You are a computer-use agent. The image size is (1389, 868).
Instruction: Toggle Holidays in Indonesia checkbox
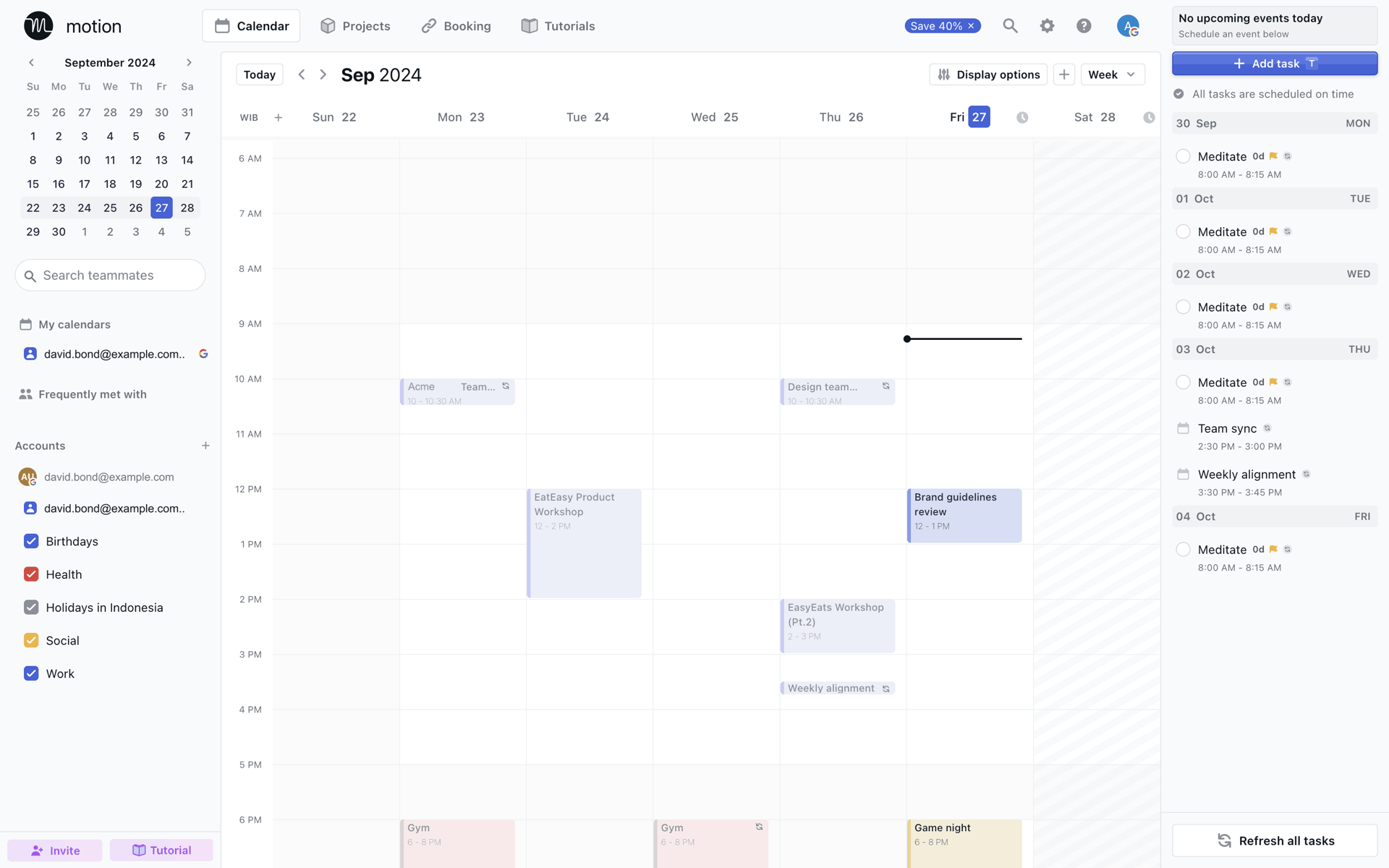(x=31, y=608)
